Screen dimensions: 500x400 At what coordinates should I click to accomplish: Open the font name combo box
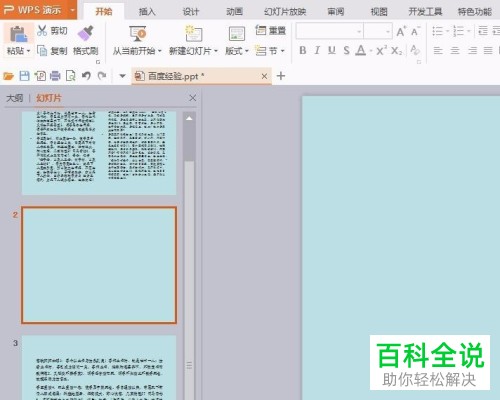pyautogui.click(x=330, y=32)
